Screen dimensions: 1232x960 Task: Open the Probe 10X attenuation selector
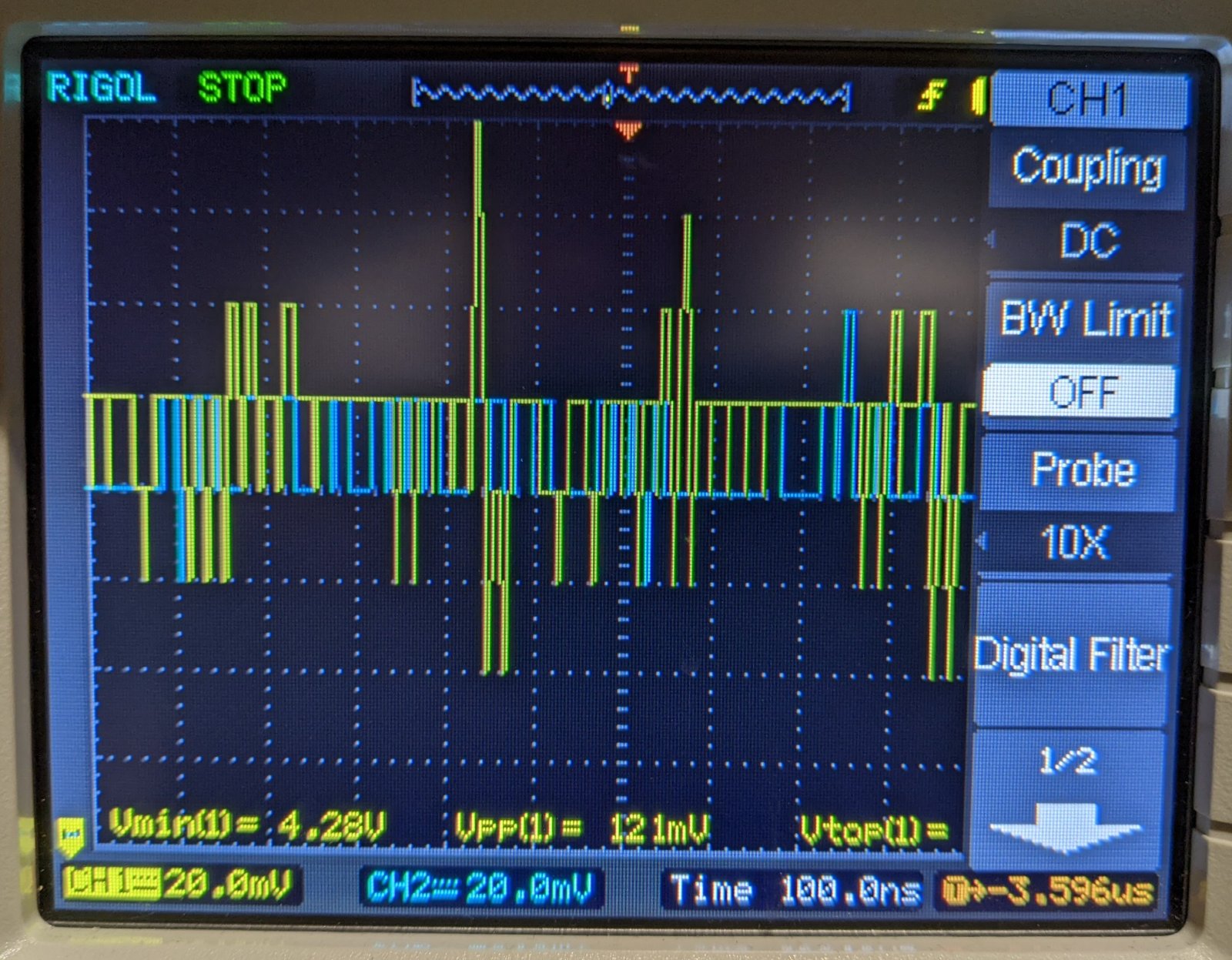click(x=1076, y=541)
